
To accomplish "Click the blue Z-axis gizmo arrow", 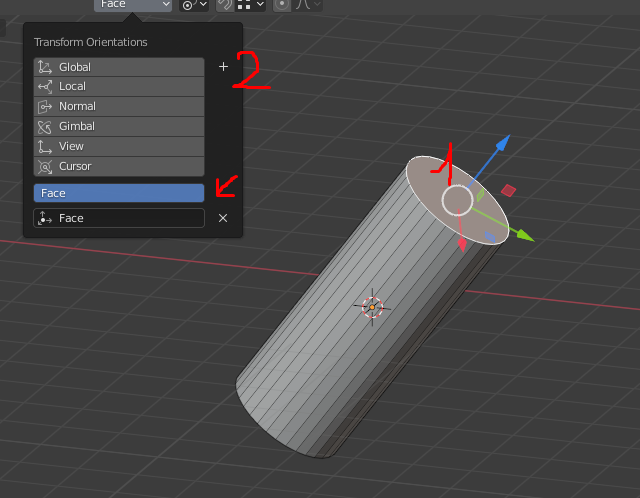I will [x=501, y=145].
